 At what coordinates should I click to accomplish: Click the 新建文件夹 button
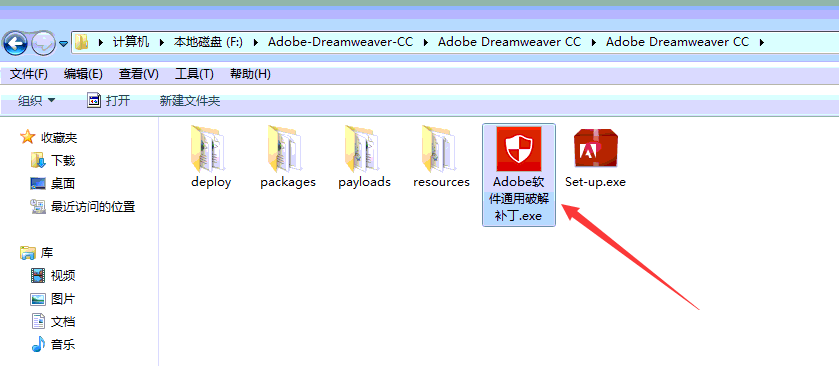[x=190, y=101]
